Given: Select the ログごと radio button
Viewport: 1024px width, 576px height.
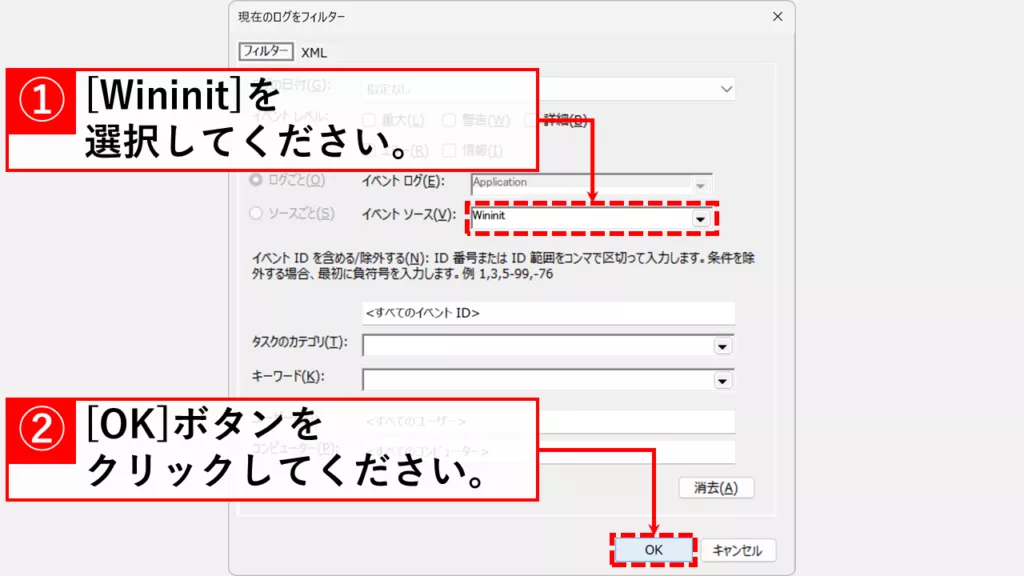Looking at the screenshot, I should pyautogui.click(x=256, y=180).
